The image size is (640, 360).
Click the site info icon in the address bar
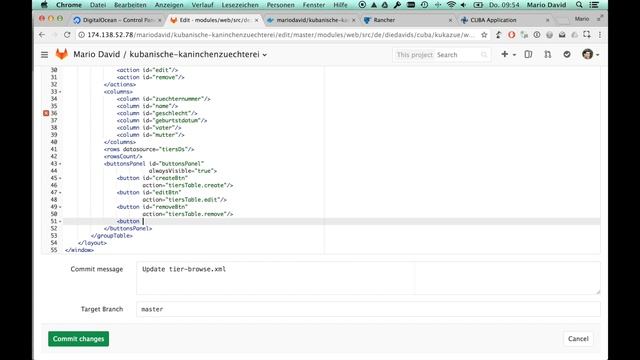tap(82, 35)
